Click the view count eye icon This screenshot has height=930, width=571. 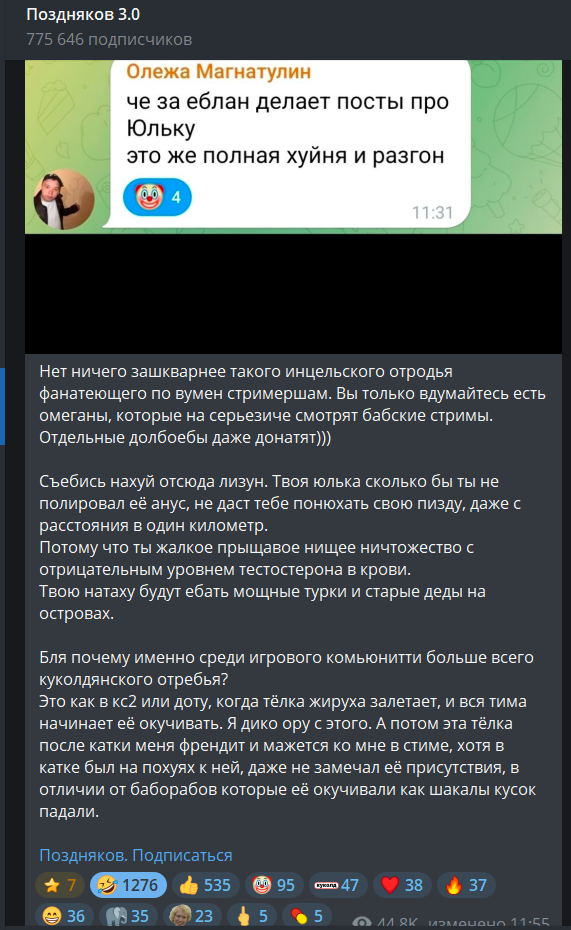[x=362, y=923]
